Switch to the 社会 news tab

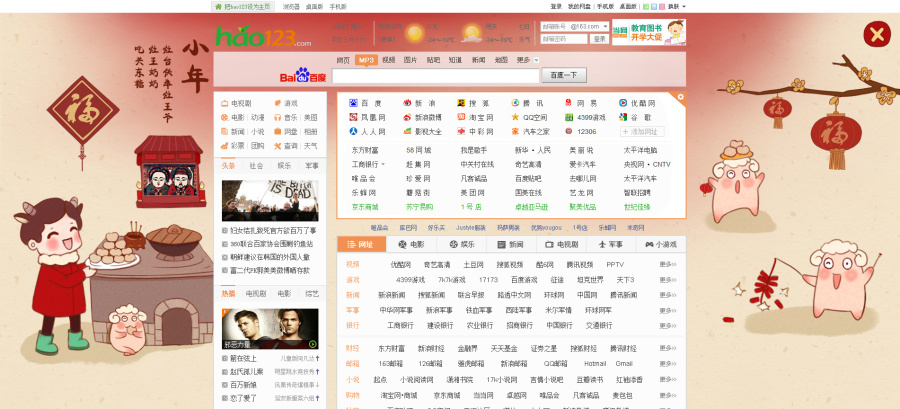pos(257,166)
